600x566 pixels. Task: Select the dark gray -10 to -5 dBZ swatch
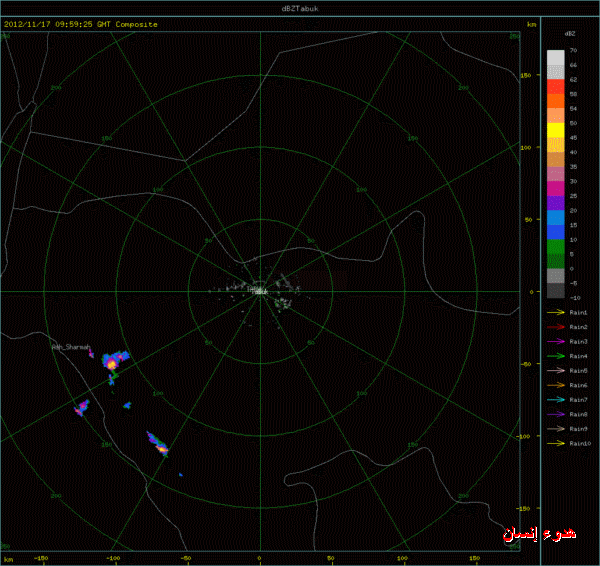click(556, 290)
